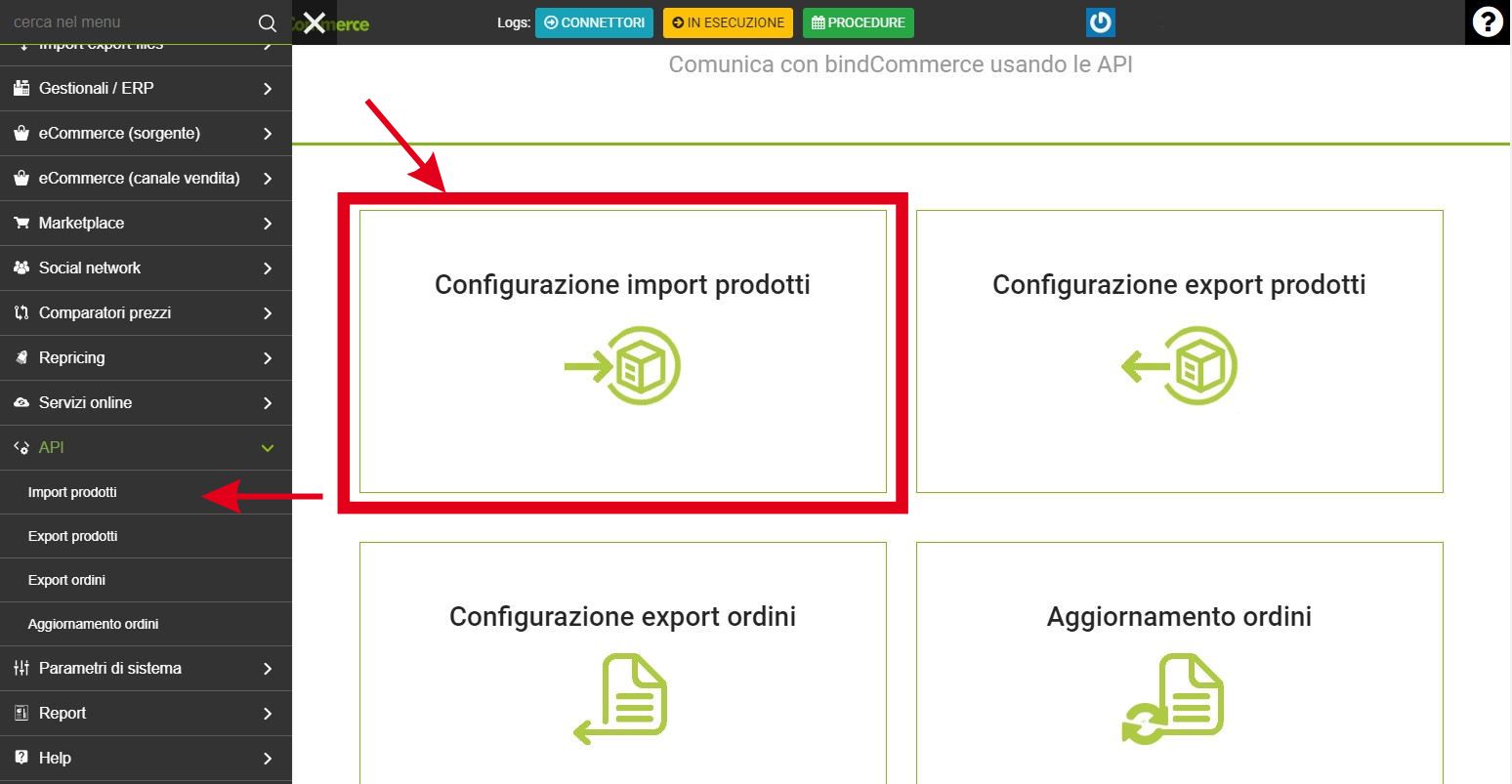Image resolution: width=1512 pixels, height=784 pixels.
Task: Click the blue power icon
Action: pyautogui.click(x=1100, y=22)
